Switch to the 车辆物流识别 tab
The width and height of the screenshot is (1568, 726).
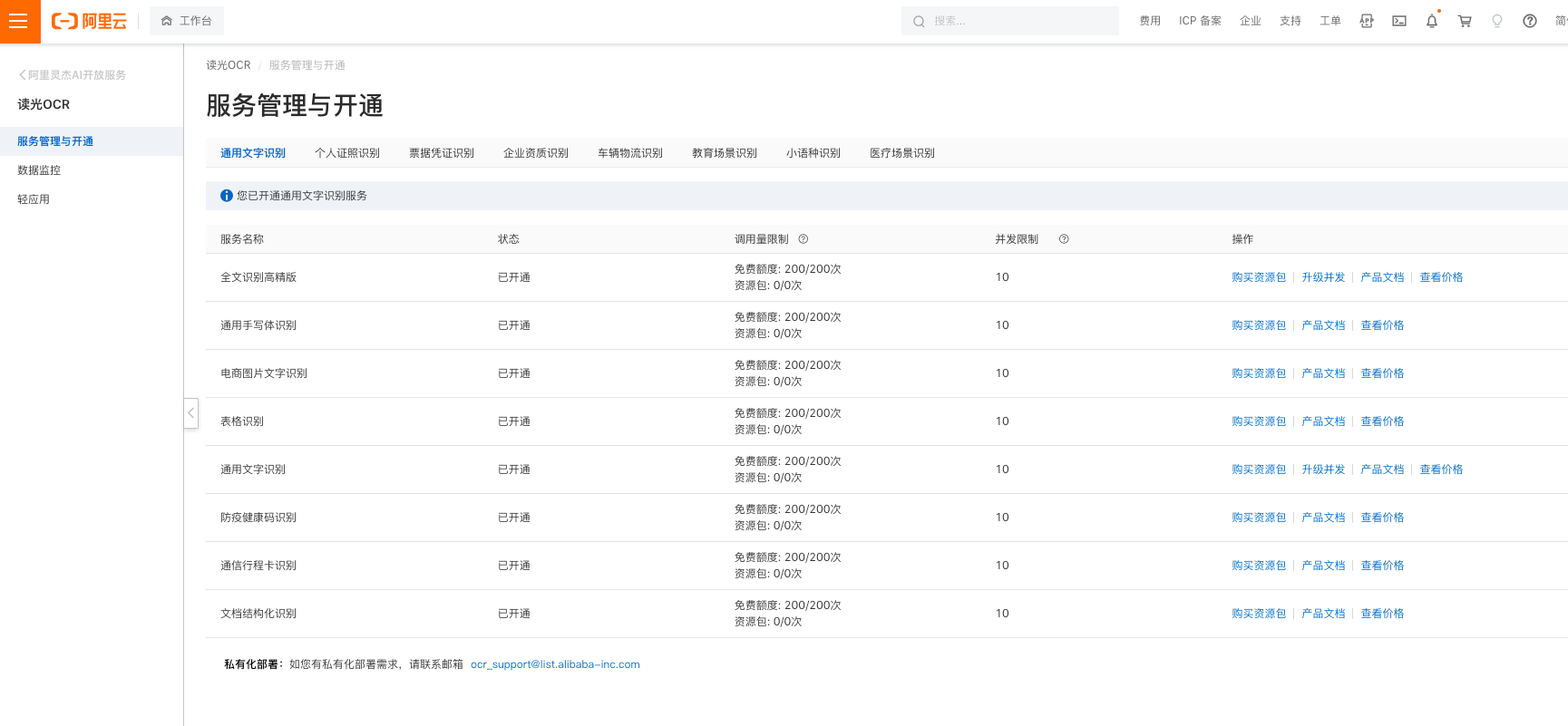[x=630, y=153]
